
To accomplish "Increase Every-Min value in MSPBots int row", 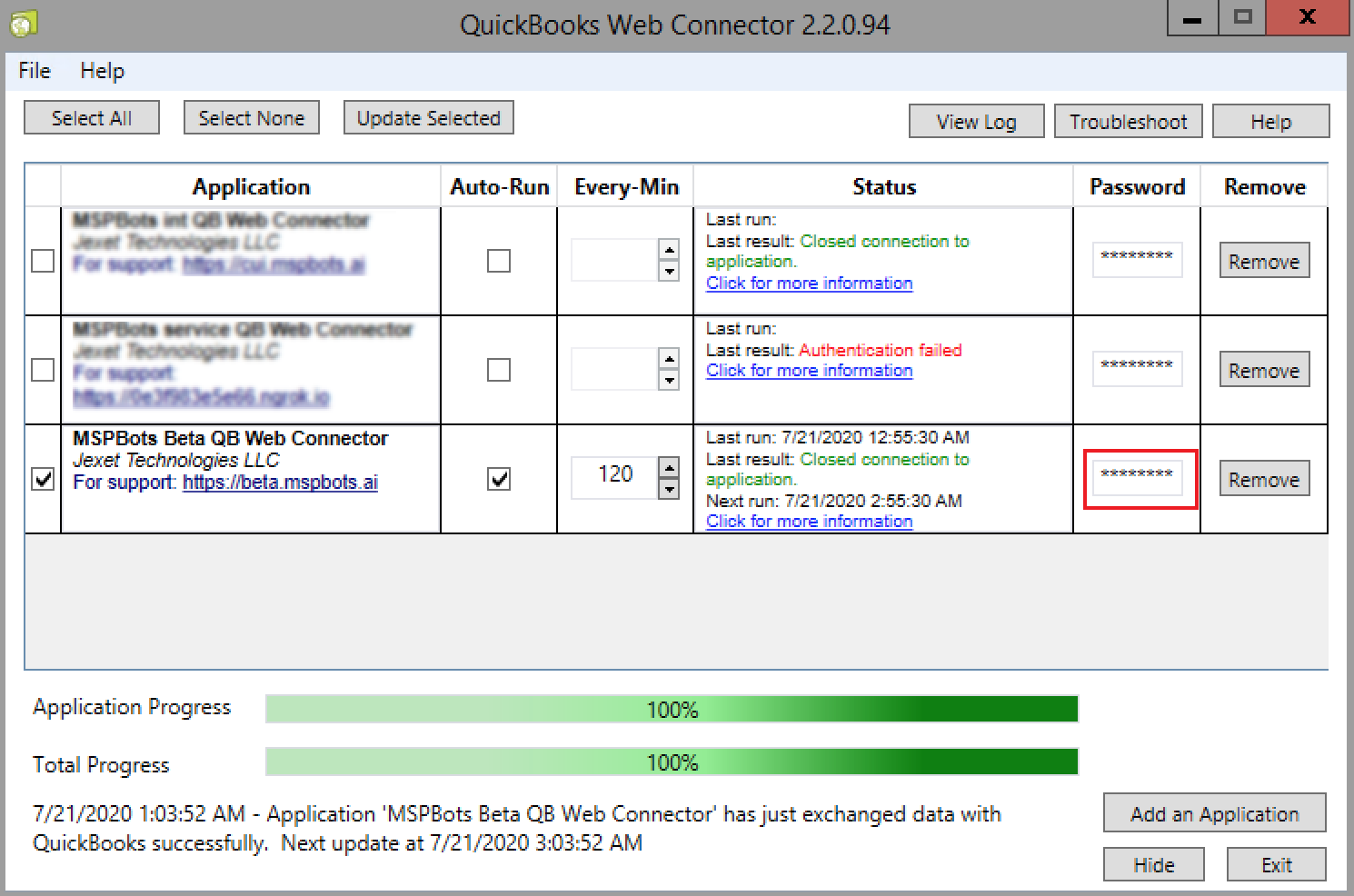I will click(669, 251).
